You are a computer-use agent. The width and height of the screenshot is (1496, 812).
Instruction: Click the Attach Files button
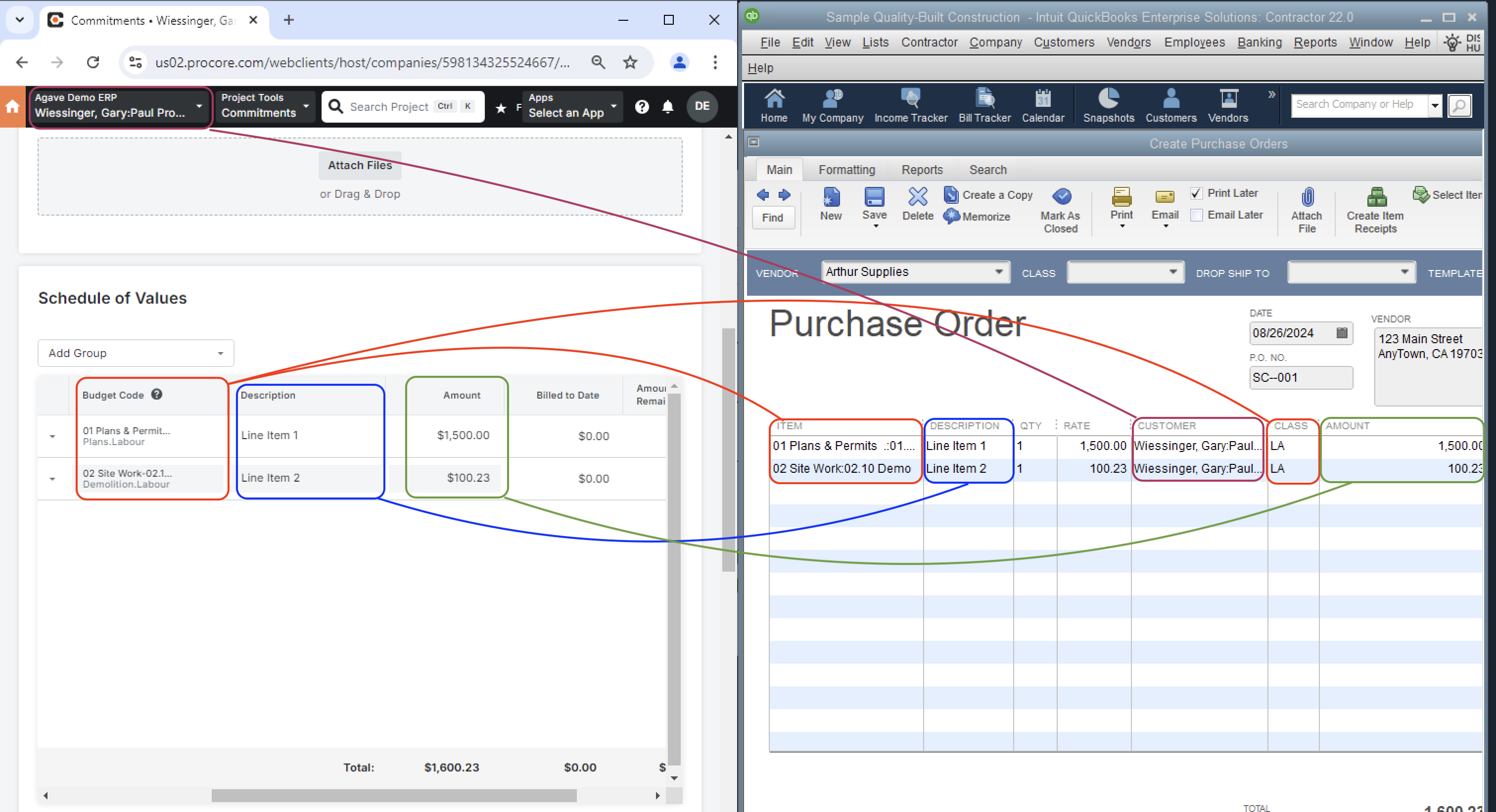(360, 166)
